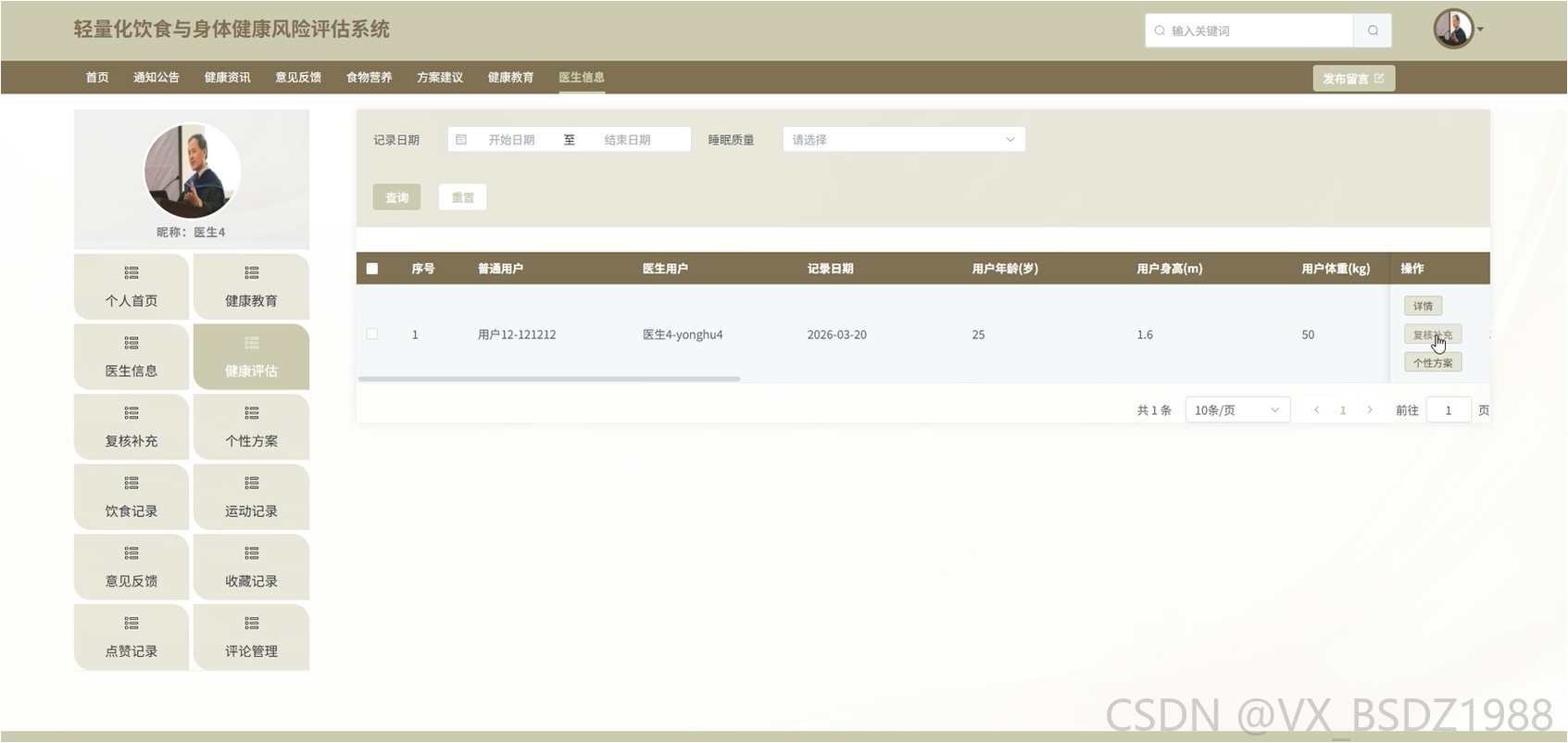
Task: Open the user avatar in top-right corner
Action: click(1453, 30)
